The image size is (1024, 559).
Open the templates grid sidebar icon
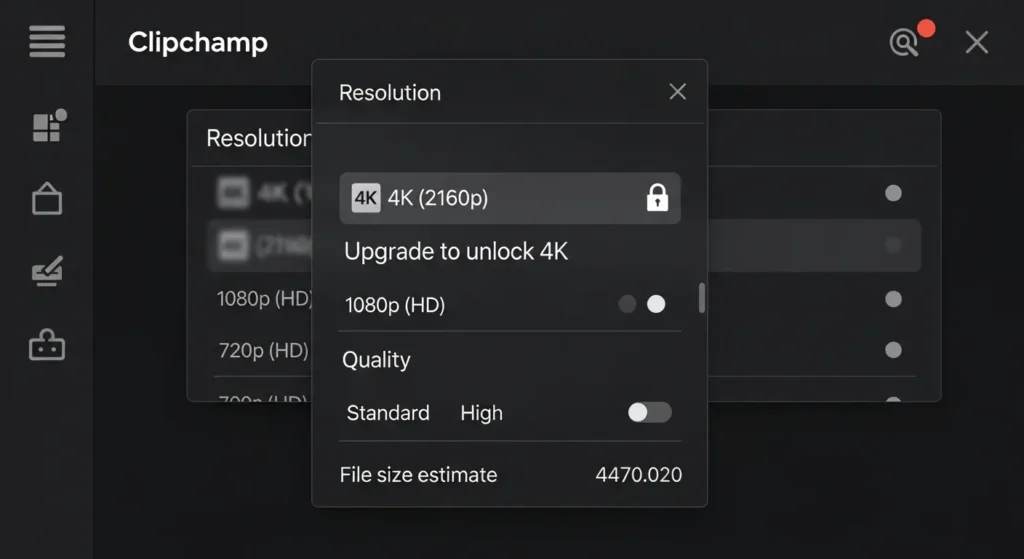[x=48, y=126]
